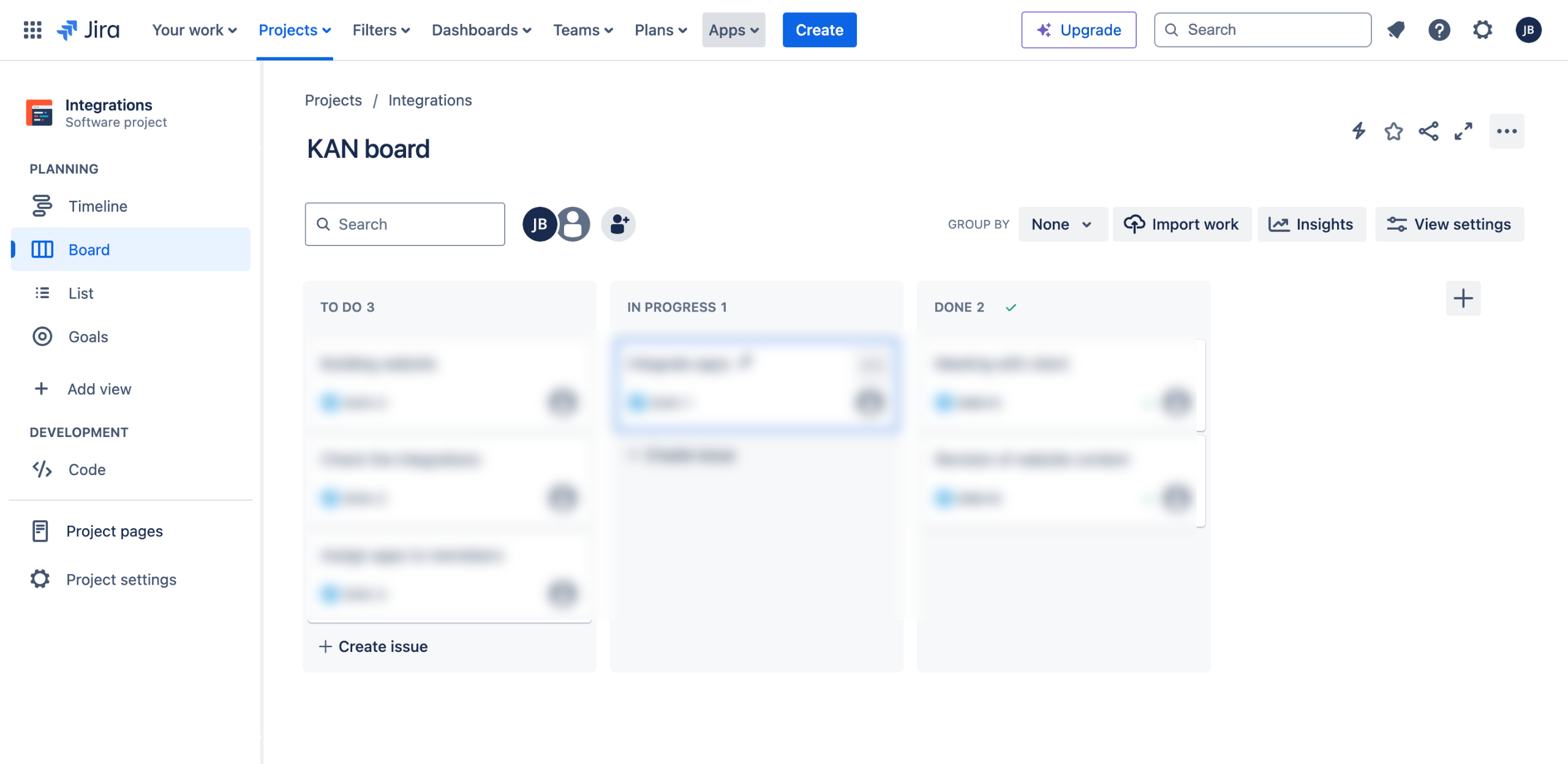Click the share board icon

[x=1428, y=131]
